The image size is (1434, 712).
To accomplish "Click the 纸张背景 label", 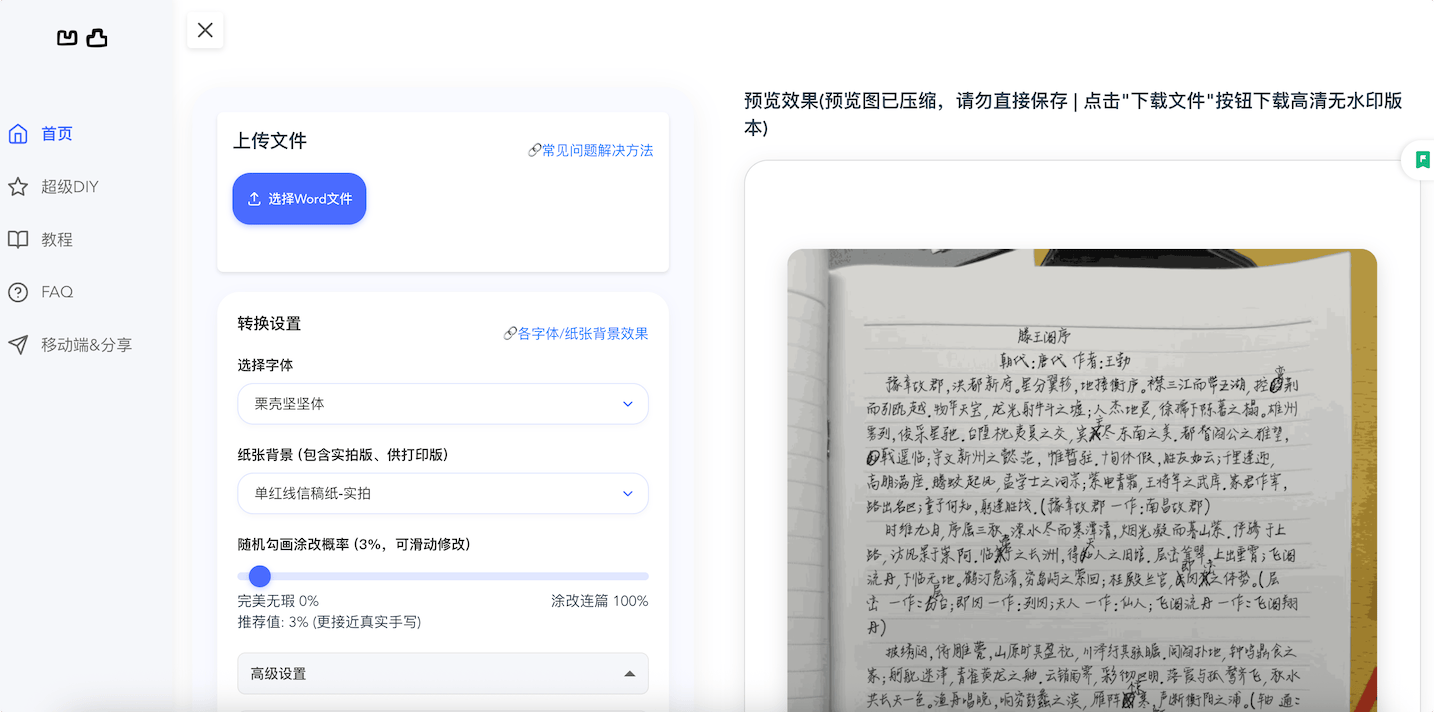I will tap(343, 455).
